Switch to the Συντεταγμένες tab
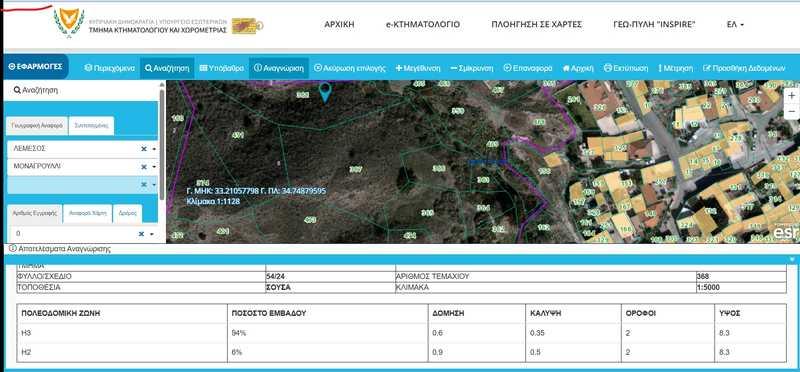Viewport: 800px width, 372px height. tap(91, 126)
